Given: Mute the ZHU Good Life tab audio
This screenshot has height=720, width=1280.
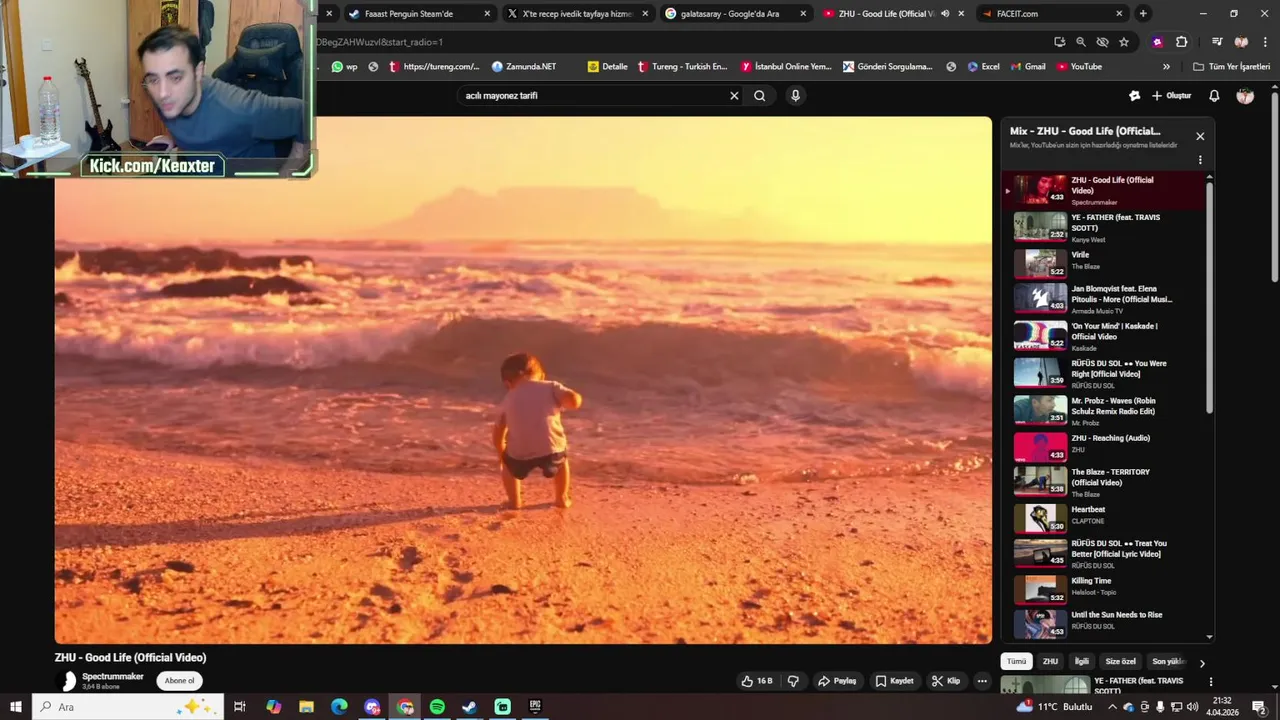Looking at the screenshot, I should pos(945,14).
